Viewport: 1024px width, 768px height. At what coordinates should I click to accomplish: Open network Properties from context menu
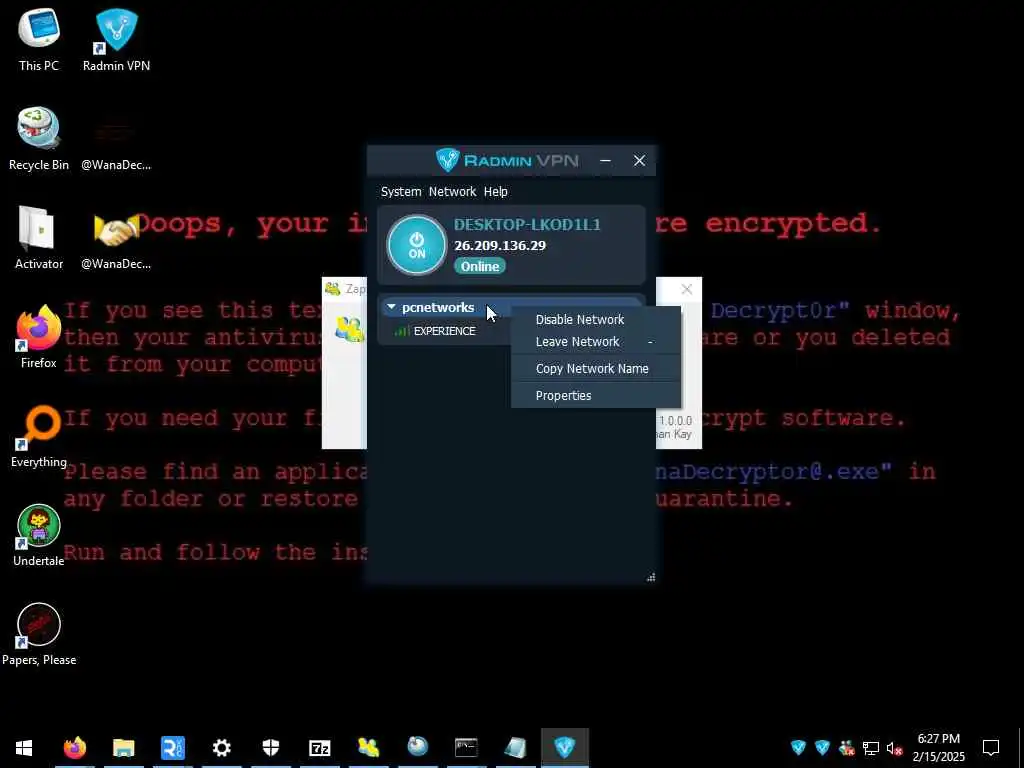[x=596, y=396]
